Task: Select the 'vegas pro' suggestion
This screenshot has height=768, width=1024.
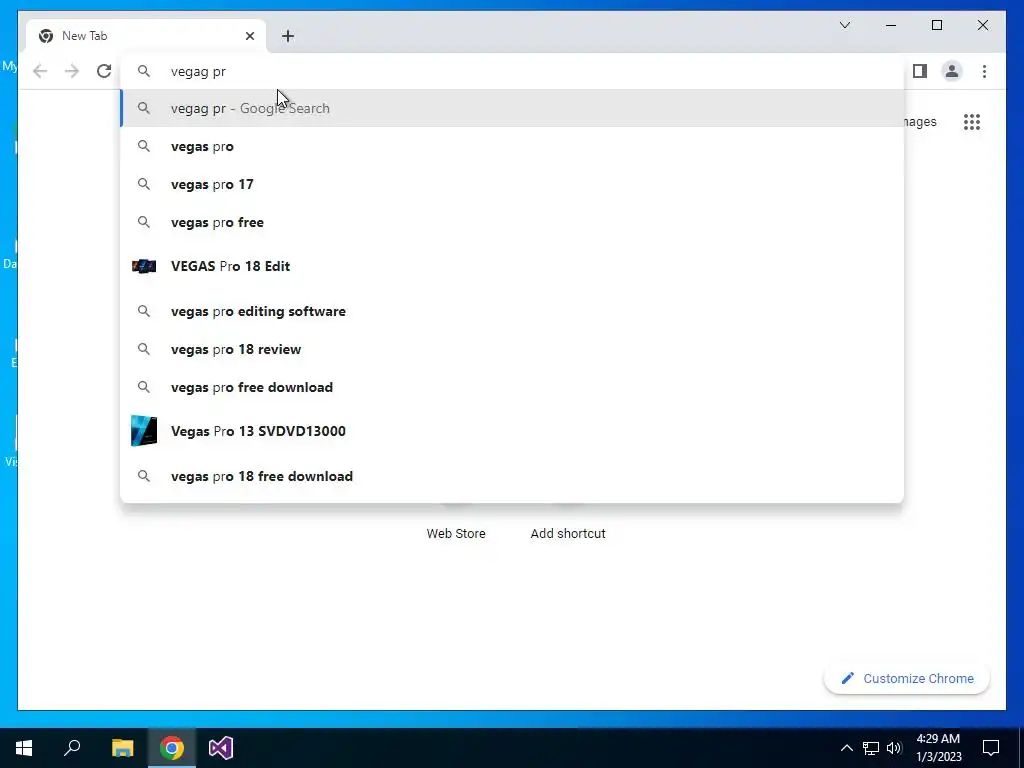Action: [x=512, y=146]
